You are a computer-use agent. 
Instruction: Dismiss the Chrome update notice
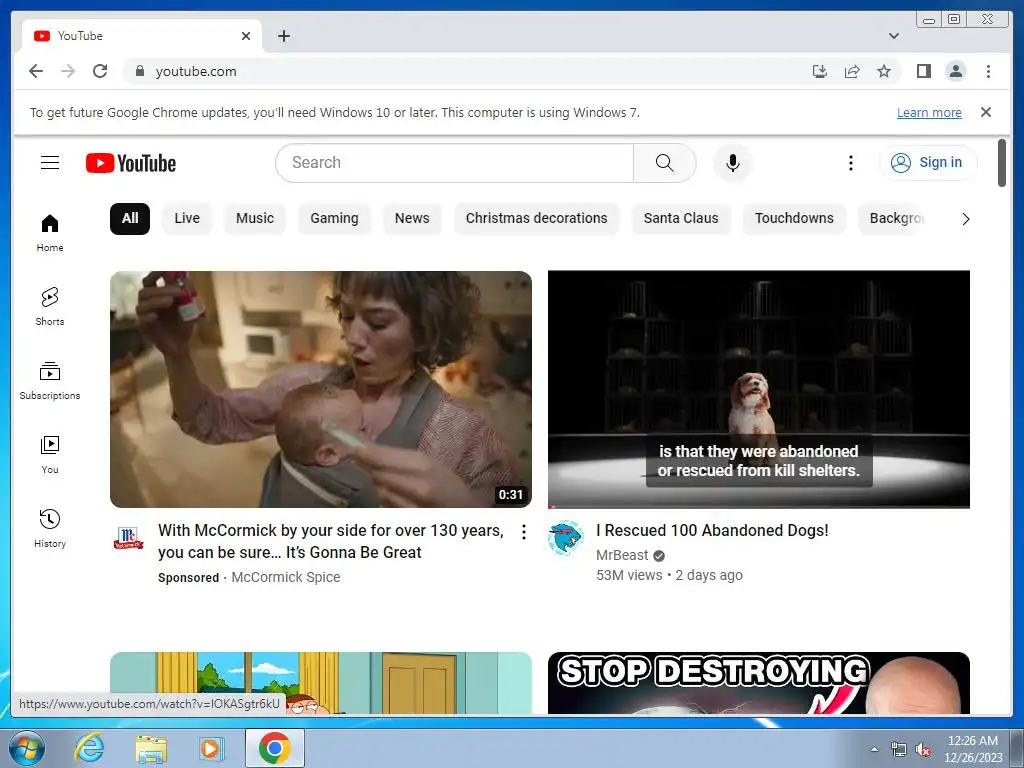tap(985, 112)
